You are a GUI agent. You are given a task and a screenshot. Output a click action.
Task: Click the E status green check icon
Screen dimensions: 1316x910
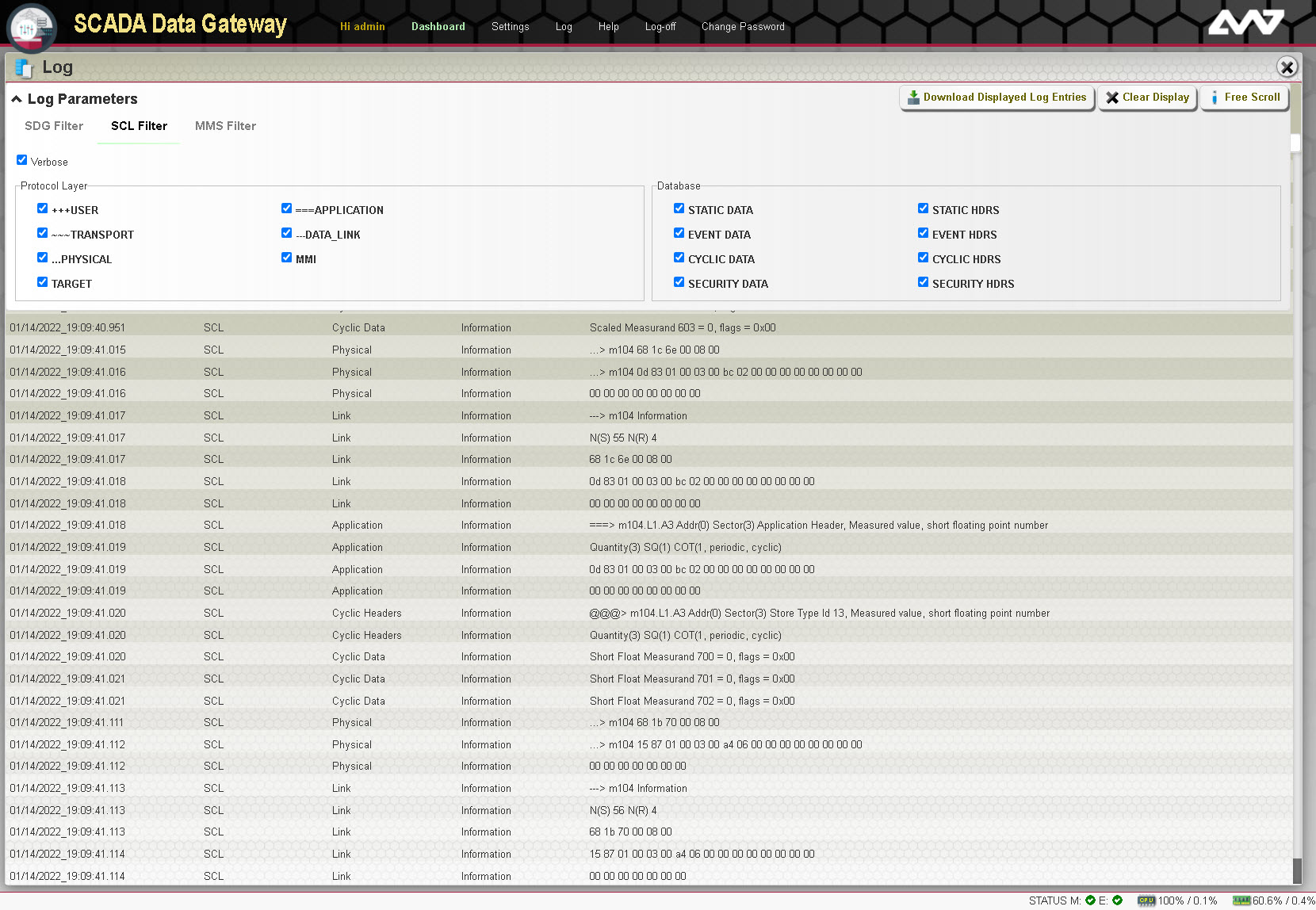pos(1117,900)
